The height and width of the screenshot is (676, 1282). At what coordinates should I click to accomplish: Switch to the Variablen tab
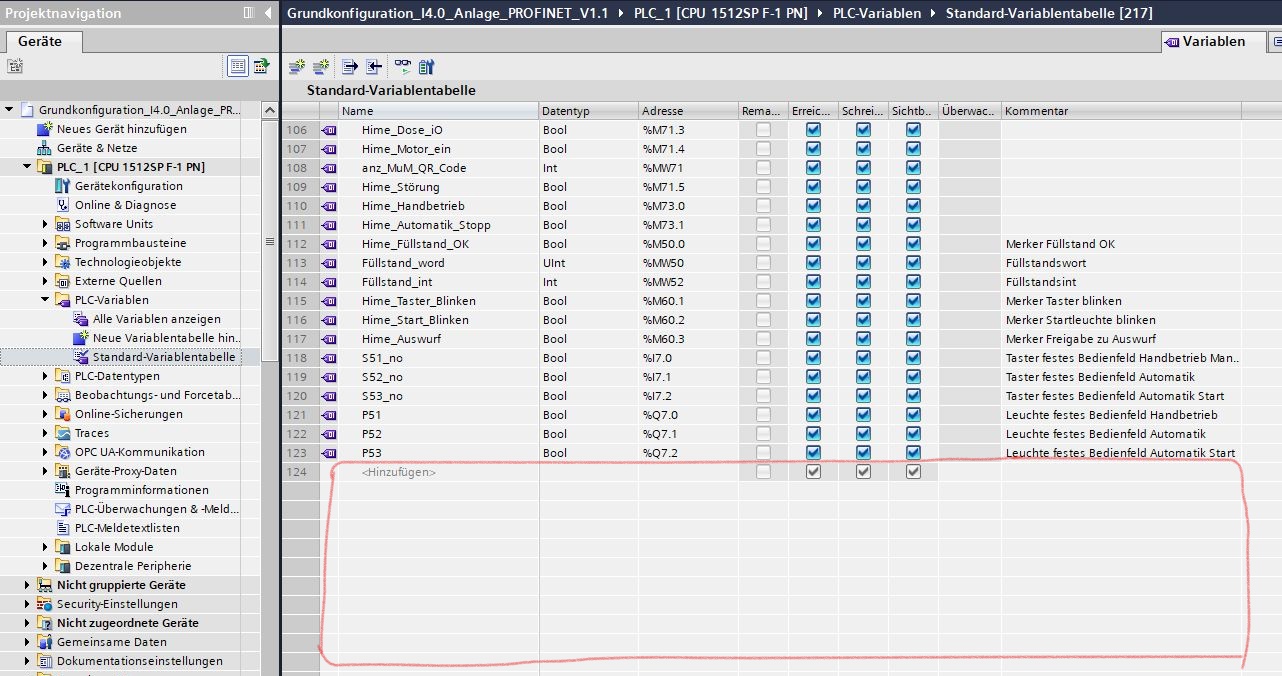coord(1205,42)
